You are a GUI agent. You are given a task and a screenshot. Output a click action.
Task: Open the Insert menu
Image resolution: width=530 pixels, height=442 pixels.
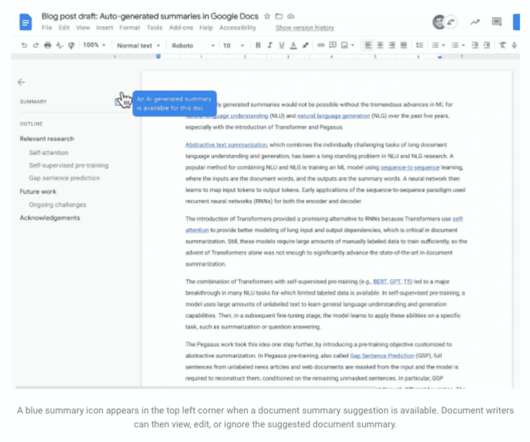104,28
